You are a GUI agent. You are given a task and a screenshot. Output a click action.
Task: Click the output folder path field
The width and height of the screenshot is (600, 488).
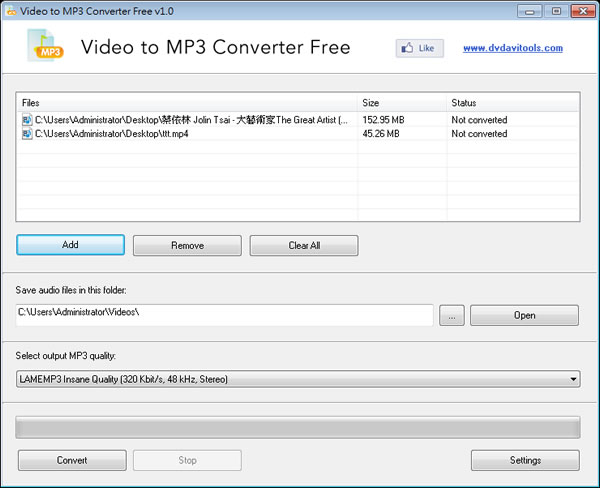coord(225,314)
